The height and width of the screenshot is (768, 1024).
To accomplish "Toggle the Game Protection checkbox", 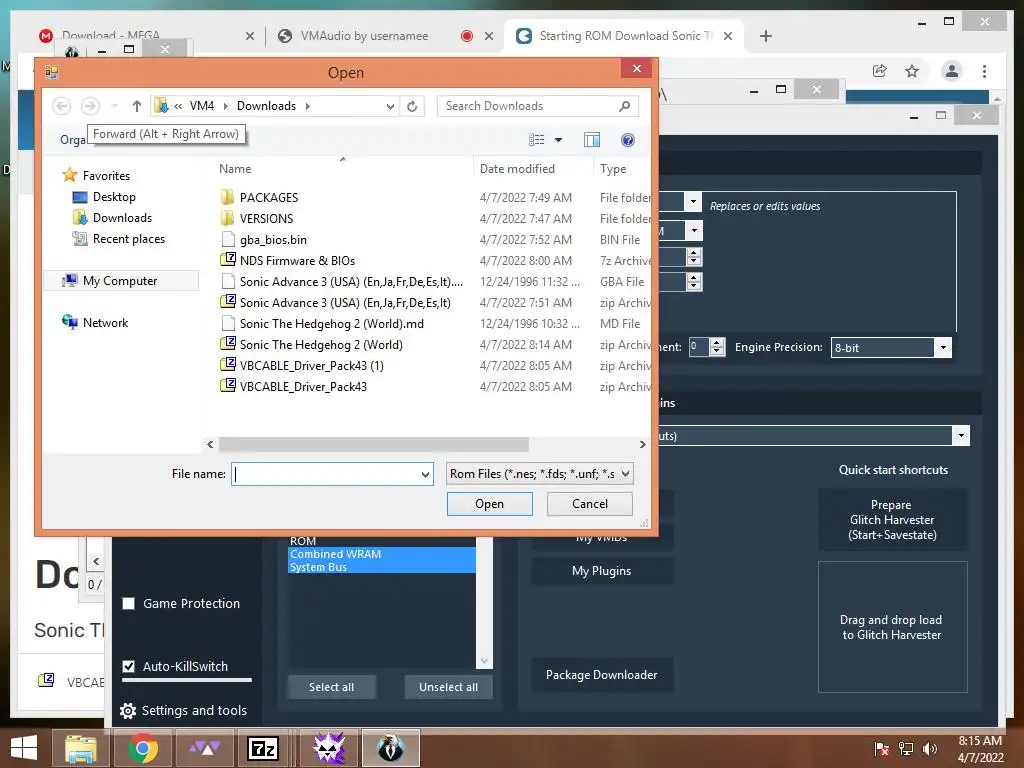I will pyautogui.click(x=129, y=603).
